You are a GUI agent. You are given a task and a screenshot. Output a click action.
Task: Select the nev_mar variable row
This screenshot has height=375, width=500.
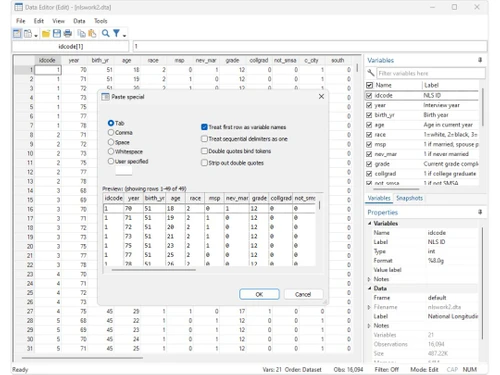[422, 154]
